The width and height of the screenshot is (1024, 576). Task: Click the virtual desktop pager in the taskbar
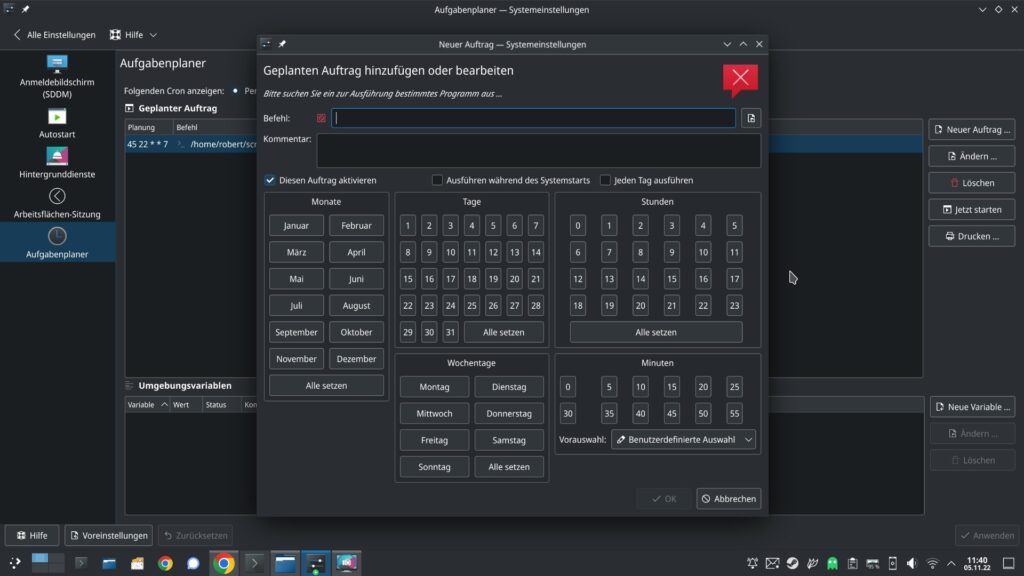[x=48, y=563]
